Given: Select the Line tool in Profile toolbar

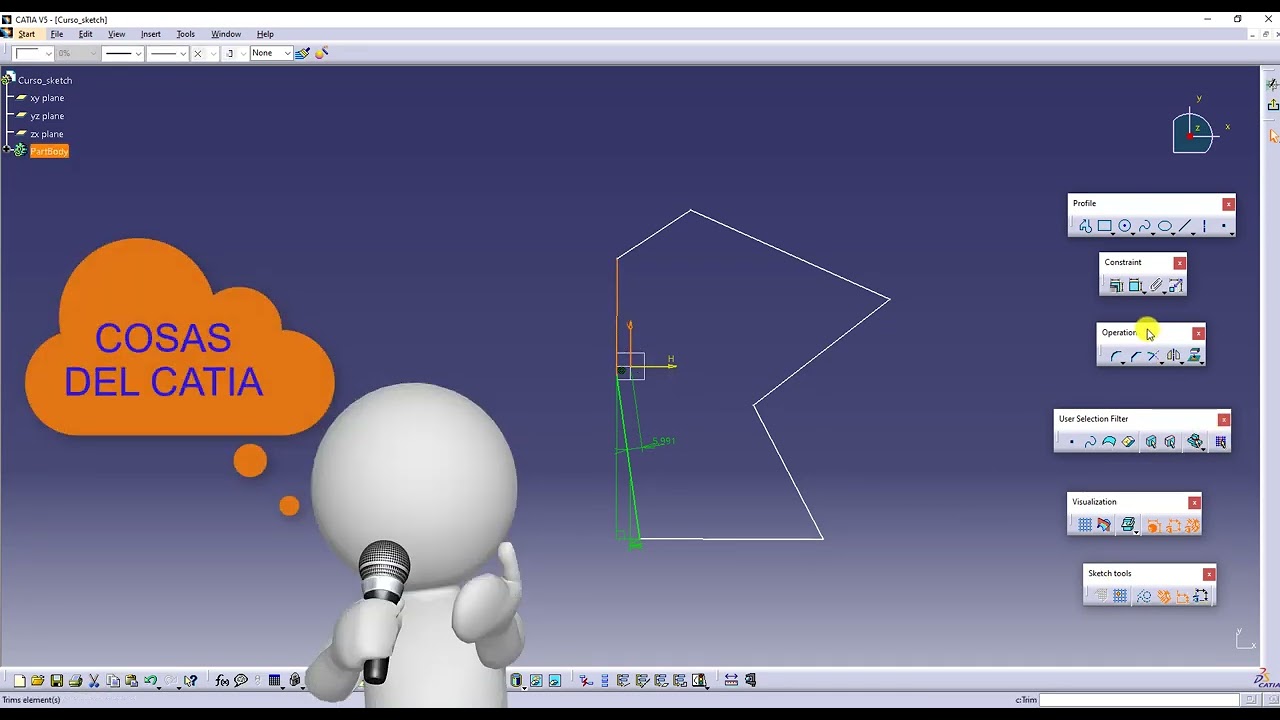Looking at the screenshot, I should click(1185, 227).
